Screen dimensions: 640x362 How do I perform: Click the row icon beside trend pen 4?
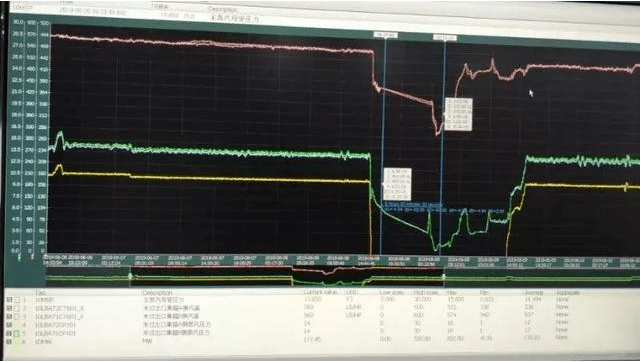(9, 325)
